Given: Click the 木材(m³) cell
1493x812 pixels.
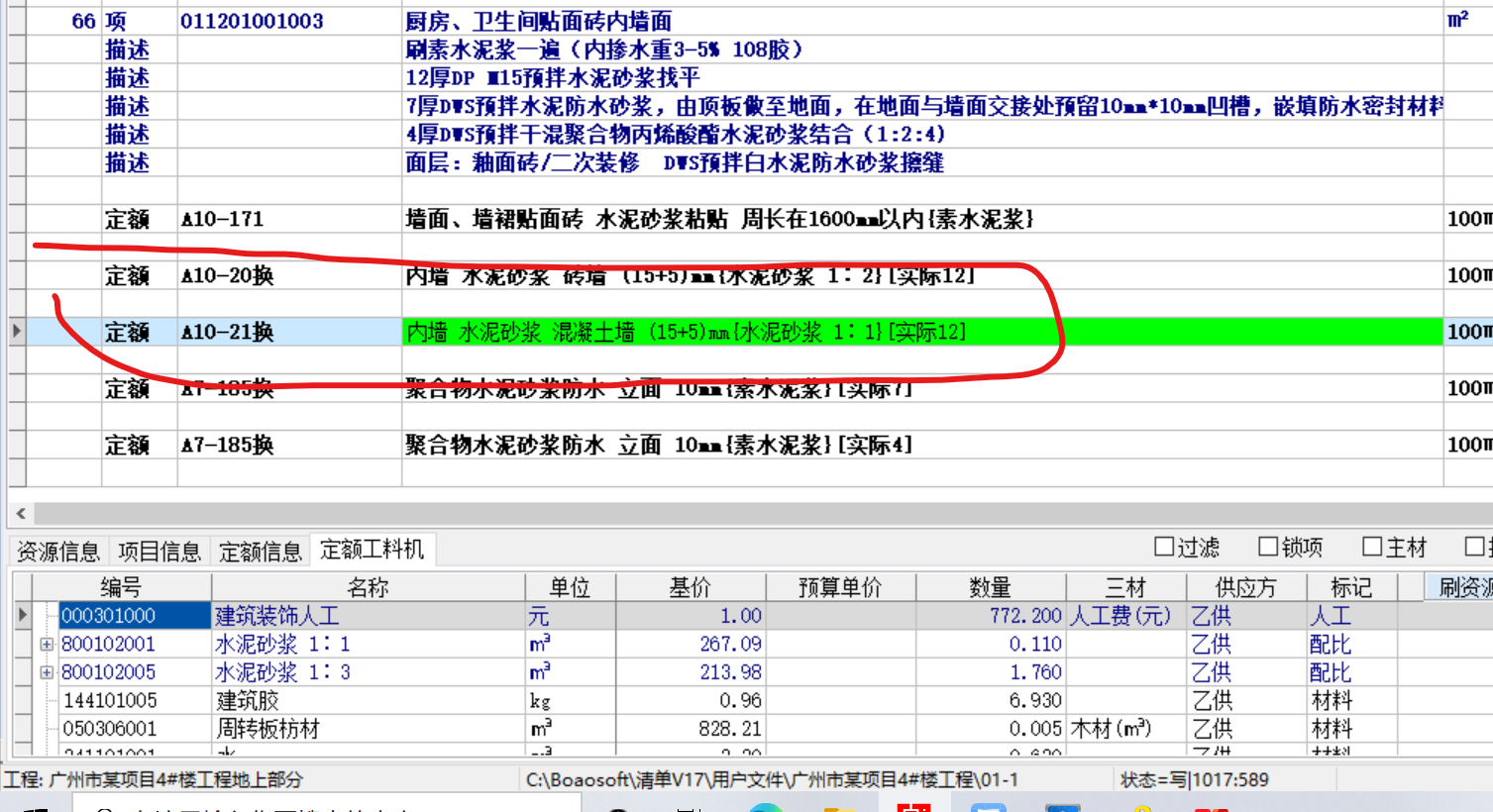Looking at the screenshot, I should coord(1125,729).
